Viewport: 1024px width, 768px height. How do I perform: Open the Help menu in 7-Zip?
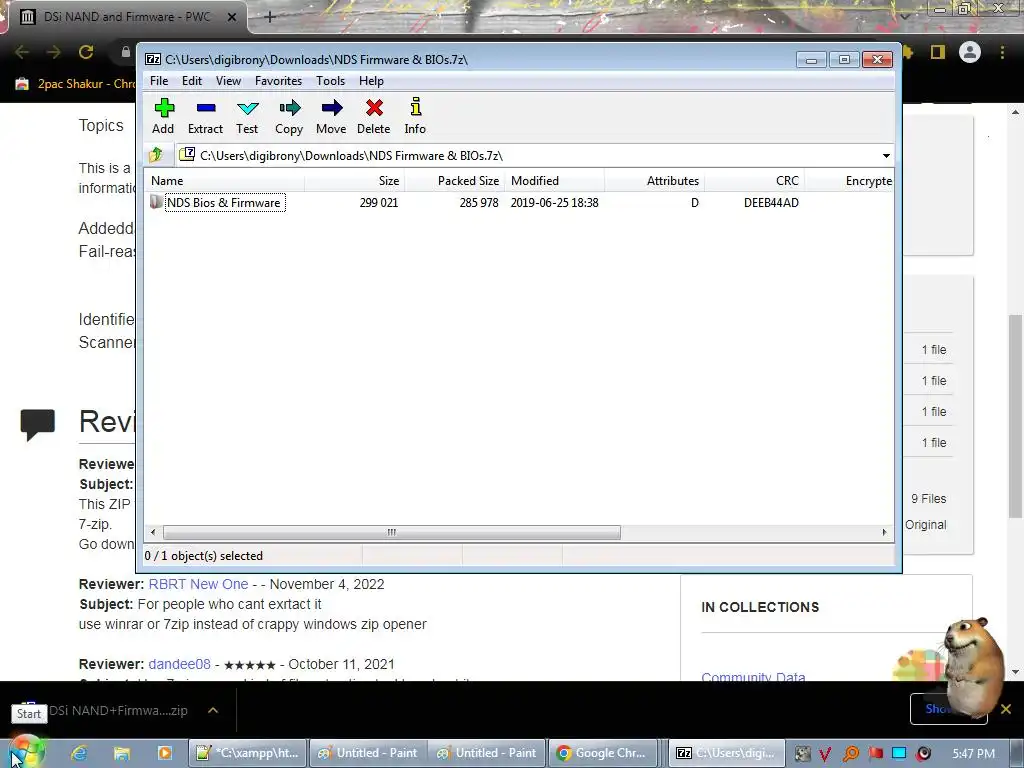click(x=371, y=81)
